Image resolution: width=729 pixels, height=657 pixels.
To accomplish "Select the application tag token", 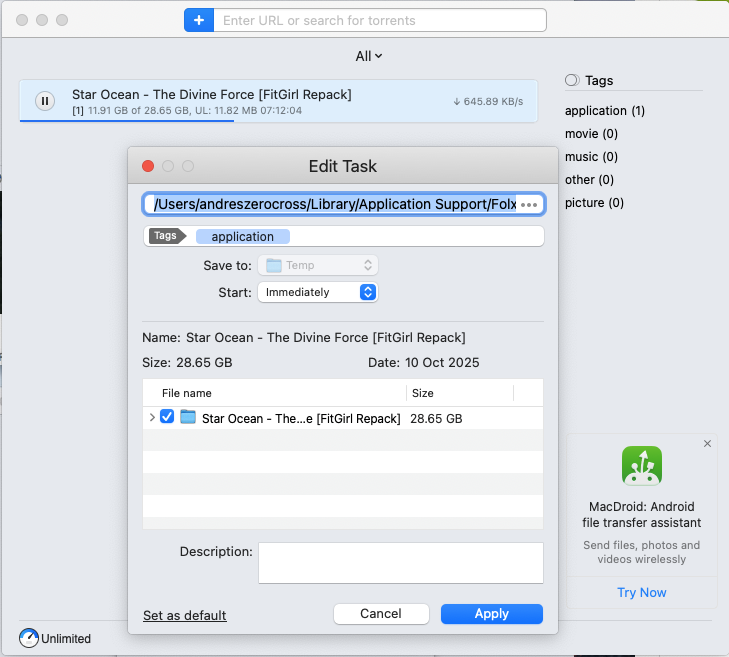I will tap(243, 236).
